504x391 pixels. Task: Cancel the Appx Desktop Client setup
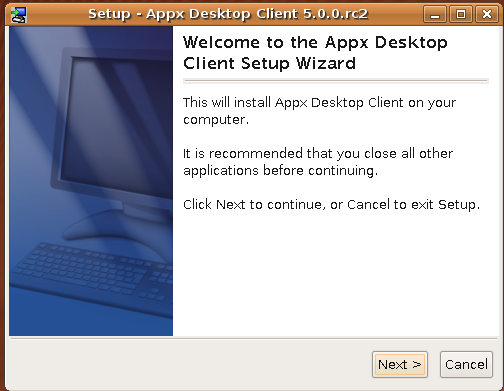pyautogui.click(x=466, y=364)
